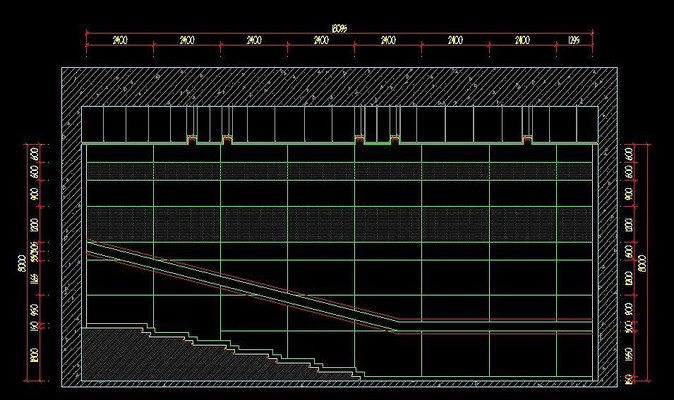Click the 1200 dimension text on left side
Screen dimensions: 674x400
[x=36, y=228]
